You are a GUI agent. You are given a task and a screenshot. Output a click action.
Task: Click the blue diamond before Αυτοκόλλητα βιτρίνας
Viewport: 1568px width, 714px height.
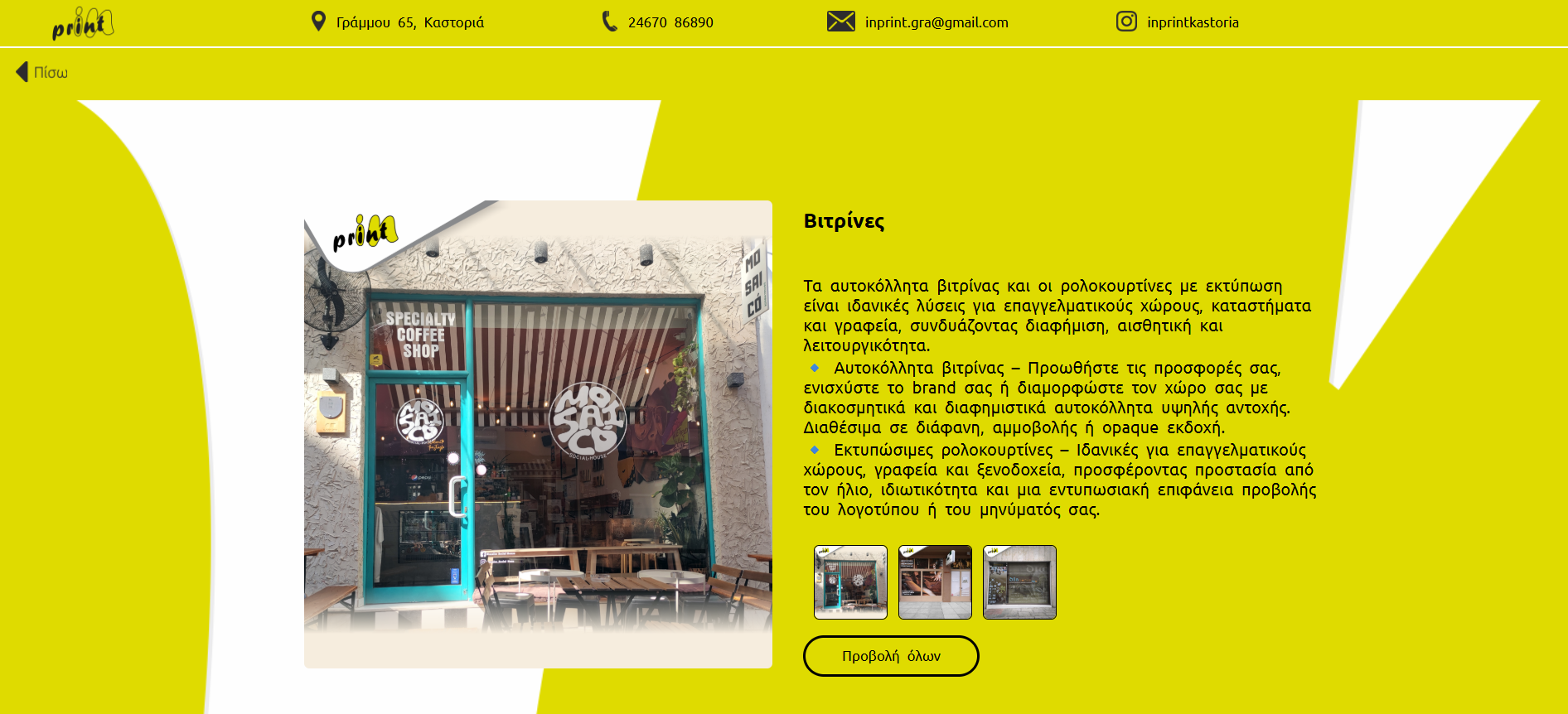[815, 368]
